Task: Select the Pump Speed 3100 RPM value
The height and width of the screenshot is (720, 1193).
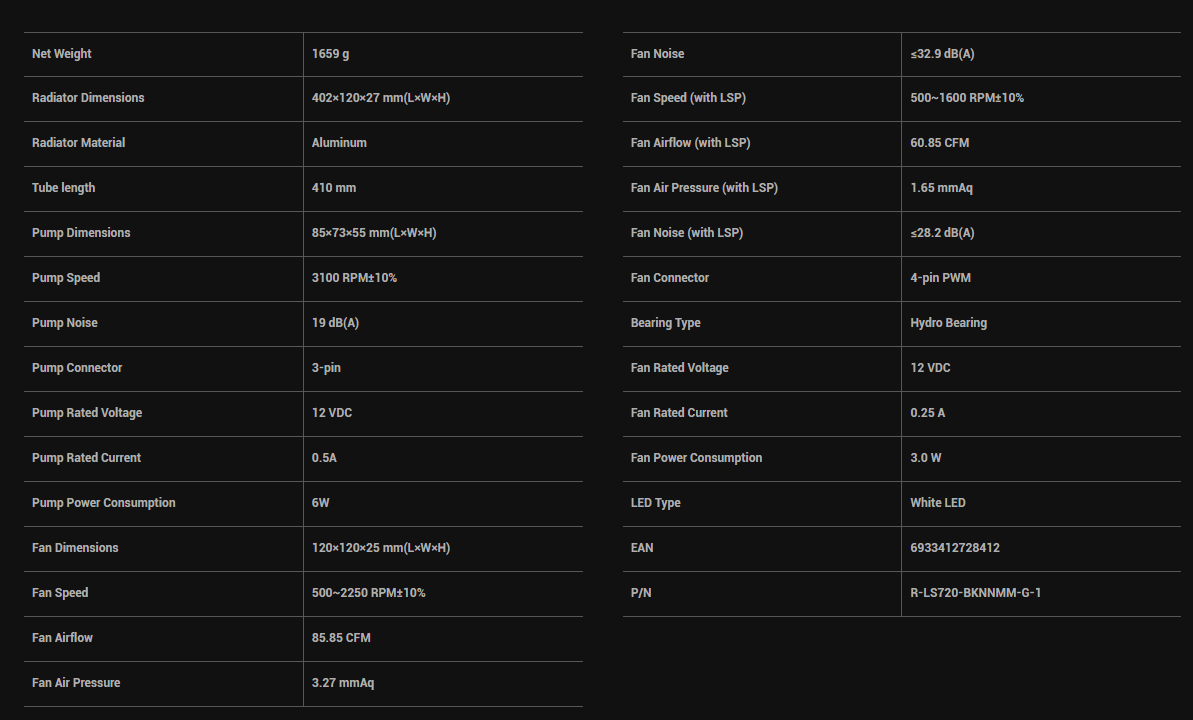Action: [354, 278]
